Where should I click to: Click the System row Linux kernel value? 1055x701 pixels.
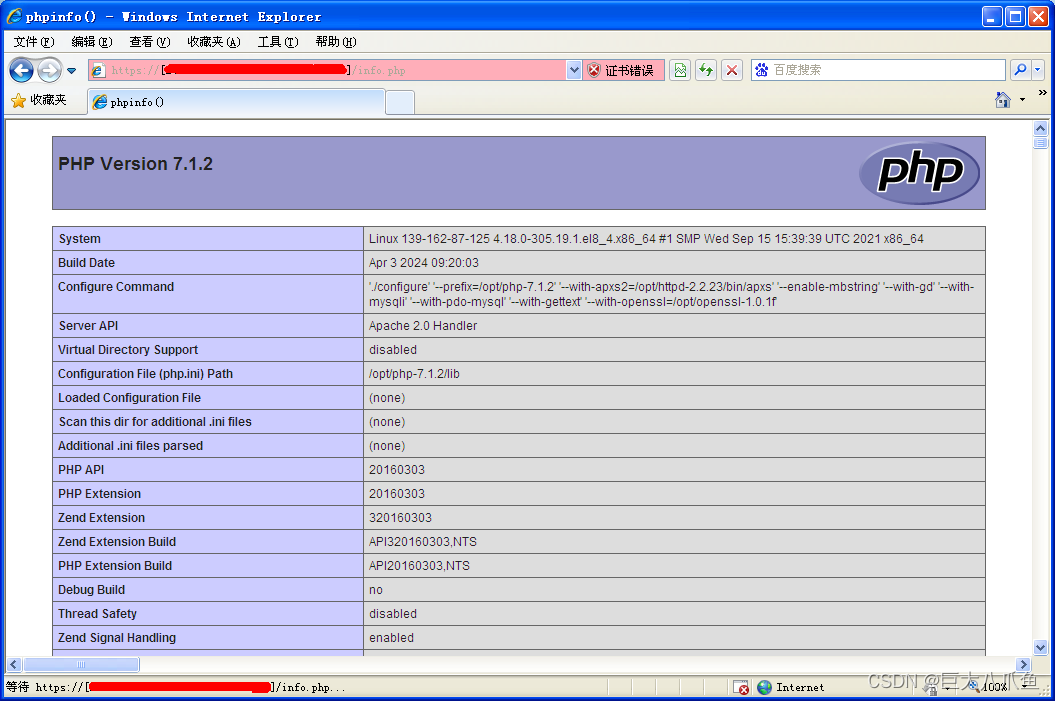(x=646, y=239)
